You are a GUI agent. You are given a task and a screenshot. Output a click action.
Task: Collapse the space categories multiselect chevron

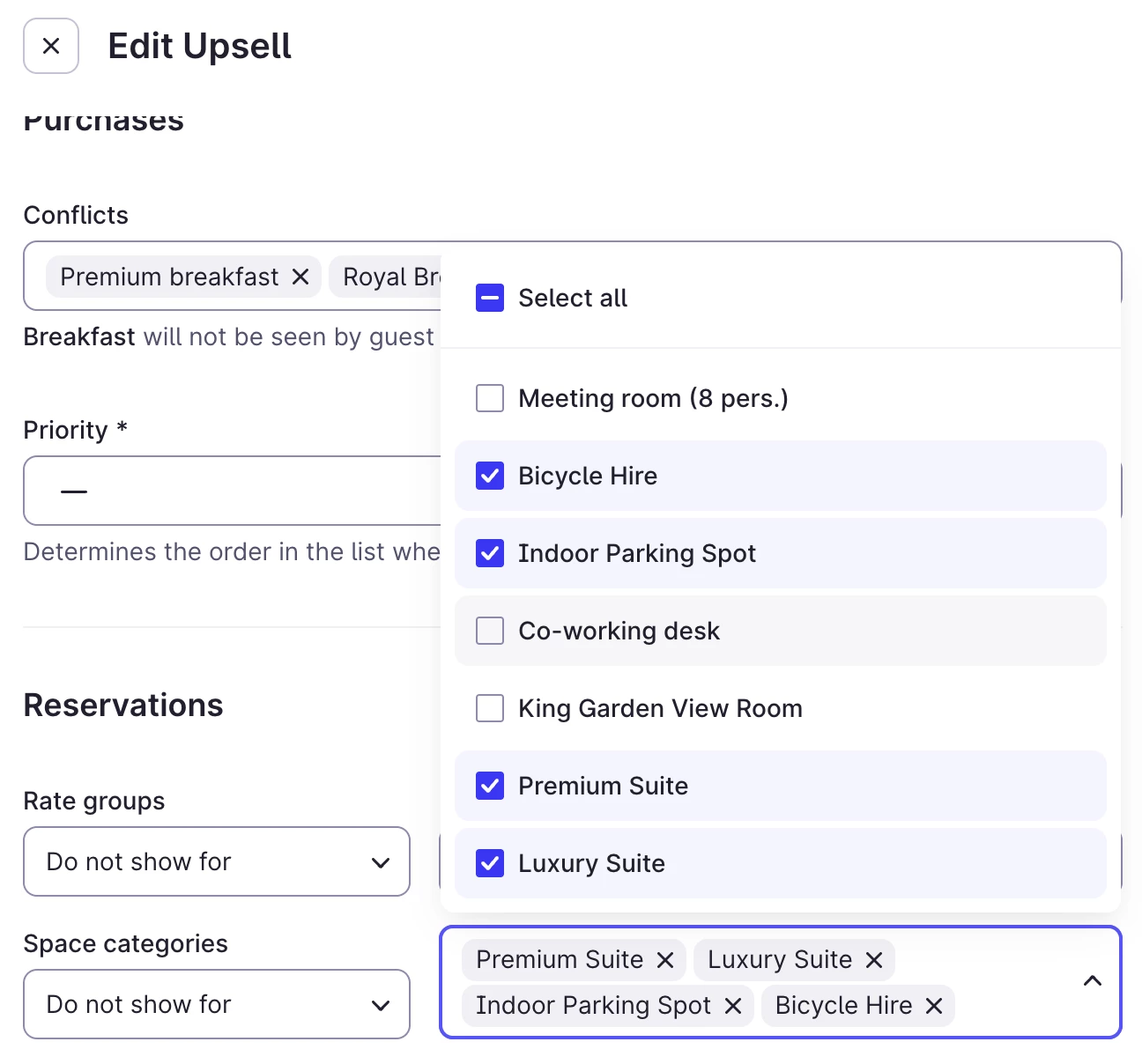[x=1093, y=981]
